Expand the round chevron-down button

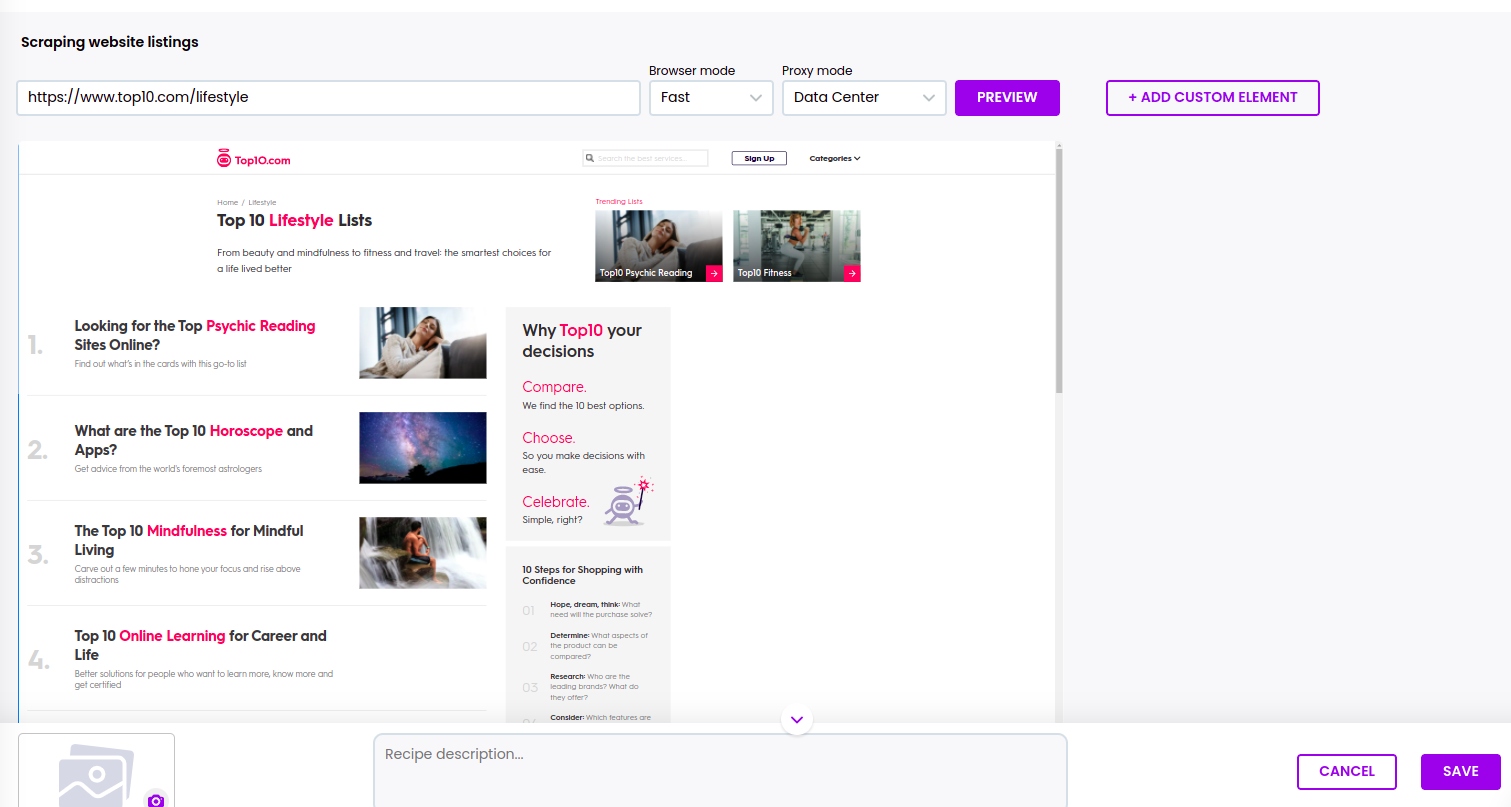pyautogui.click(x=797, y=719)
